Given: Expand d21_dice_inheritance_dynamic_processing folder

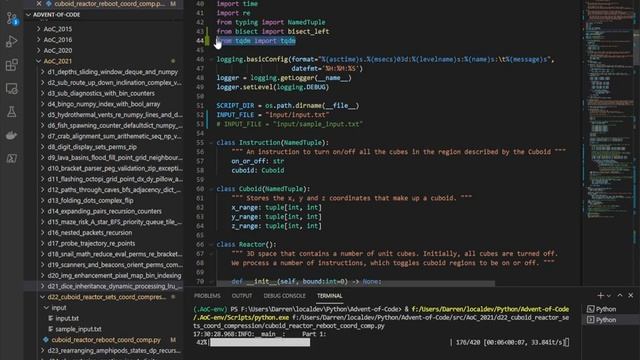Looking at the screenshot, I should [42, 286].
